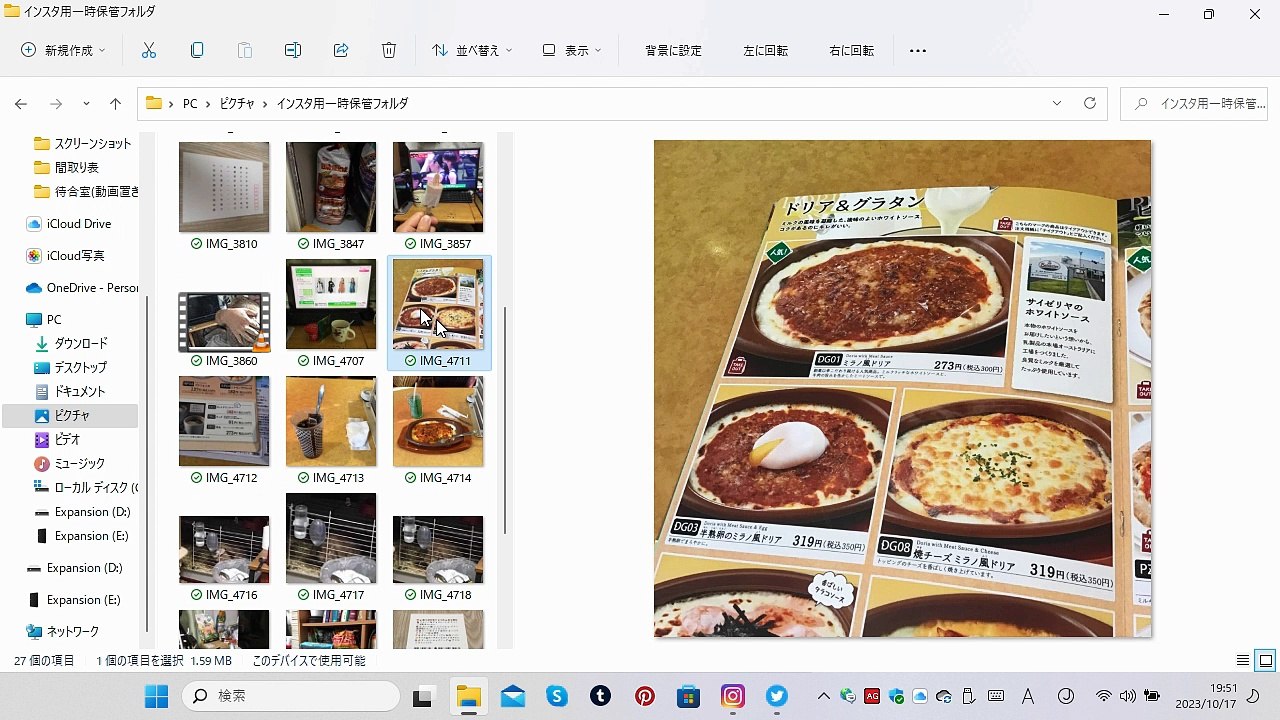The image size is (1280, 720).
Task: Refresh the current folder view
Action: pos(1090,103)
